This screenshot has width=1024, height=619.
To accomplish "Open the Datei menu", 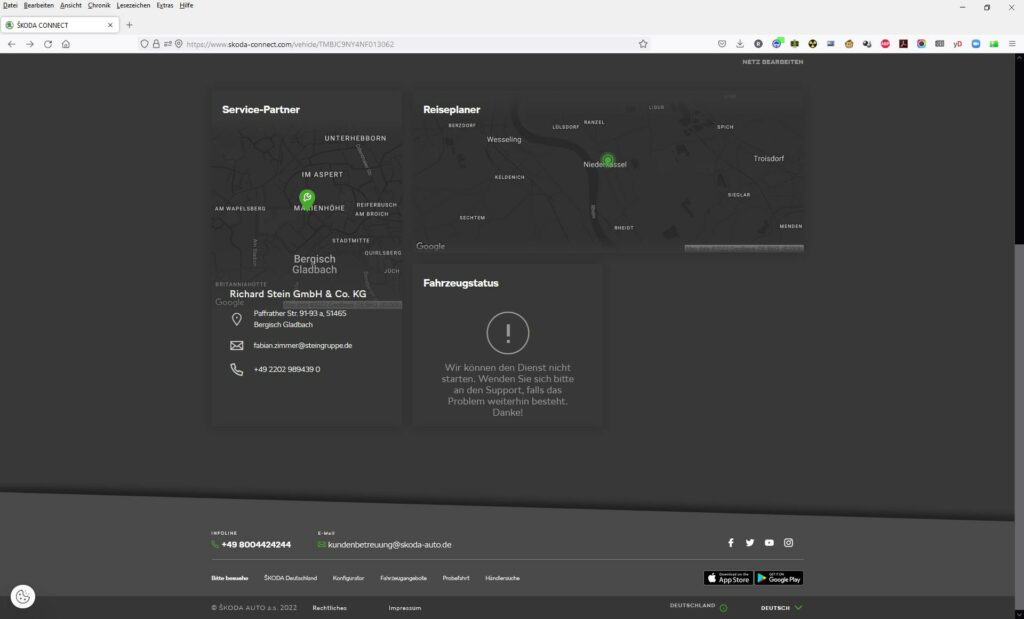I will coord(10,5).
